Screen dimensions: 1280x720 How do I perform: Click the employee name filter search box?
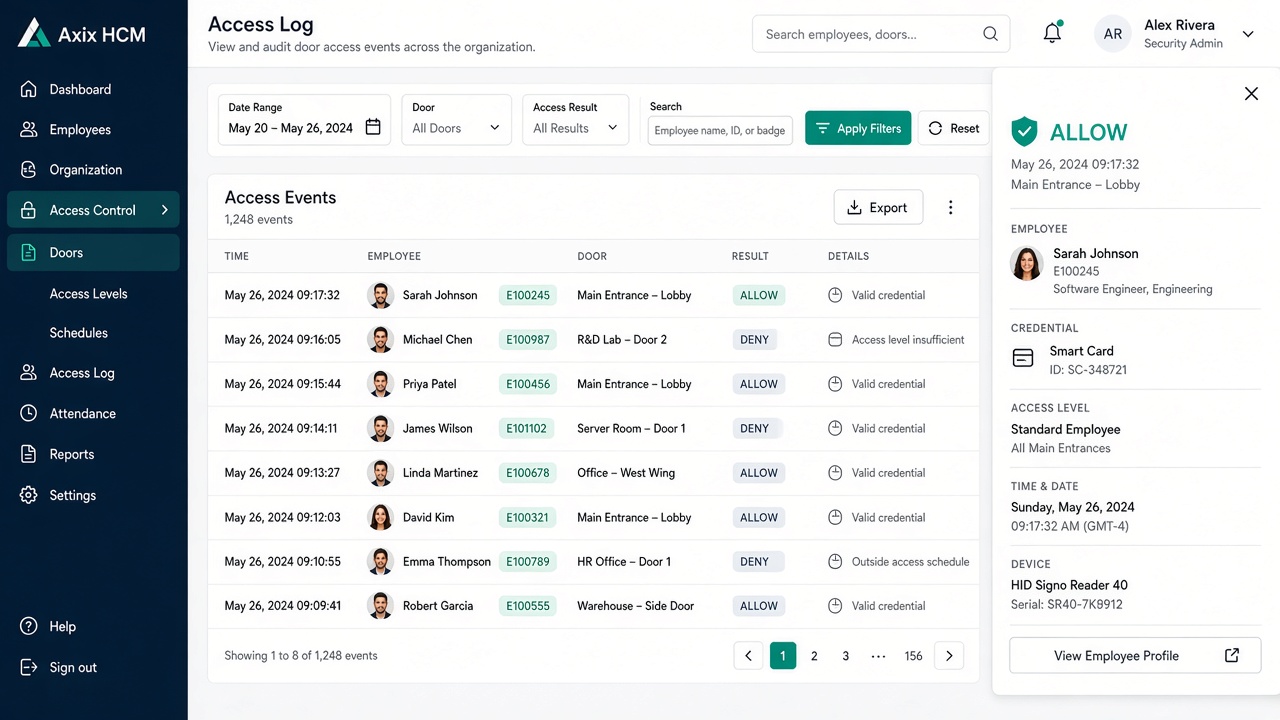pos(720,130)
